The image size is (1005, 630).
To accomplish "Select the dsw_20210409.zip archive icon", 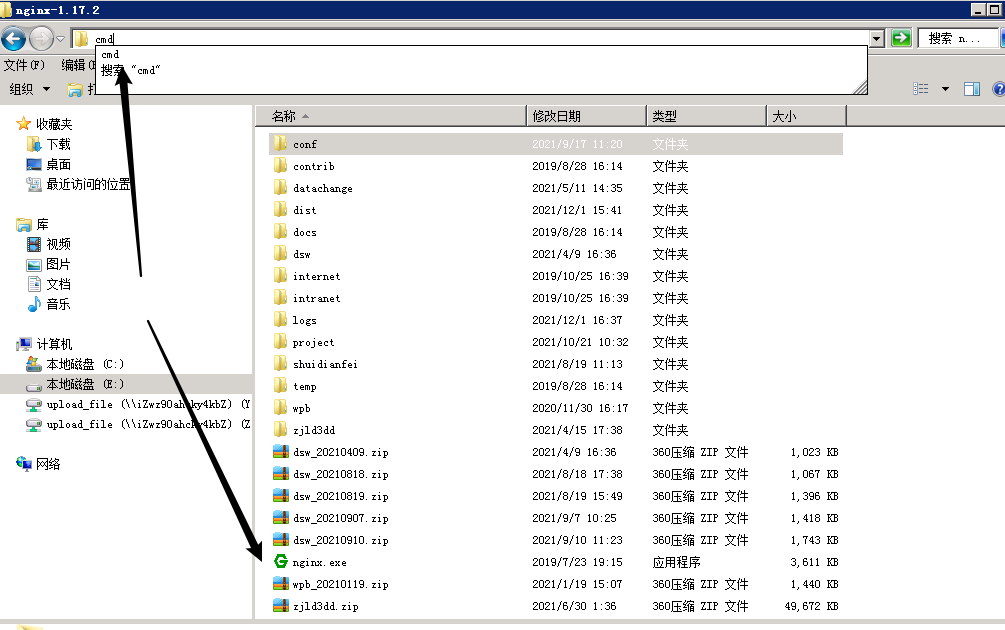I will tap(280, 452).
